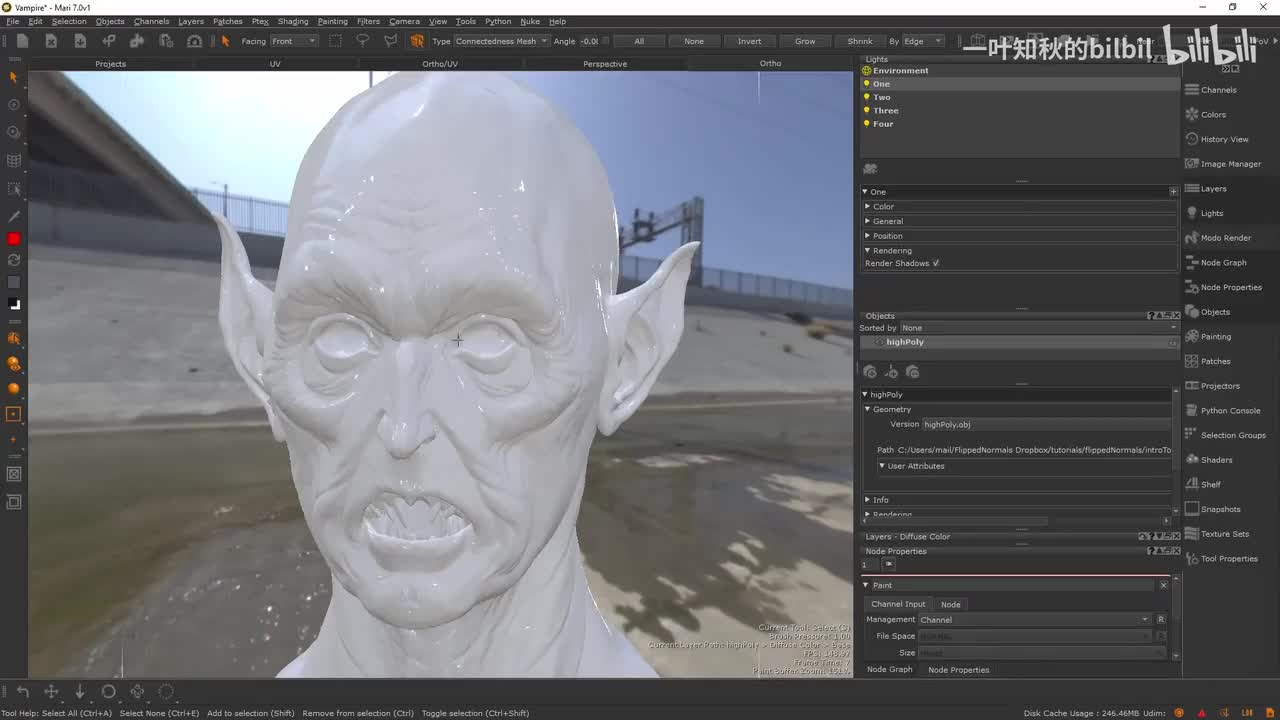The height and width of the screenshot is (720, 1280).
Task: Click the red foreground color swatch
Action: pyautogui.click(x=14, y=238)
